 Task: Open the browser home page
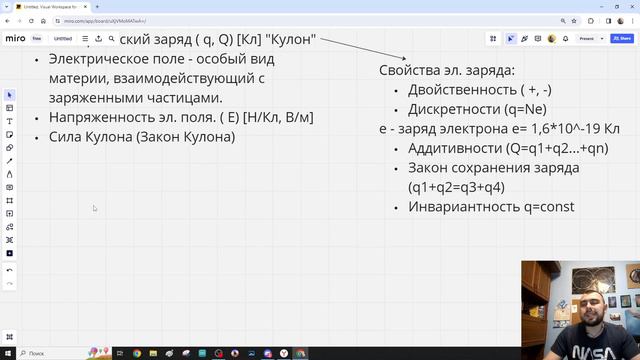(x=43, y=21)
